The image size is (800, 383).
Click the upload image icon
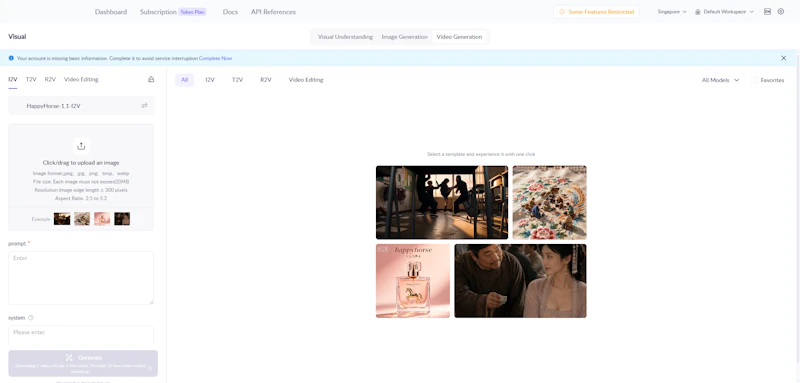(x=81, y=146)
